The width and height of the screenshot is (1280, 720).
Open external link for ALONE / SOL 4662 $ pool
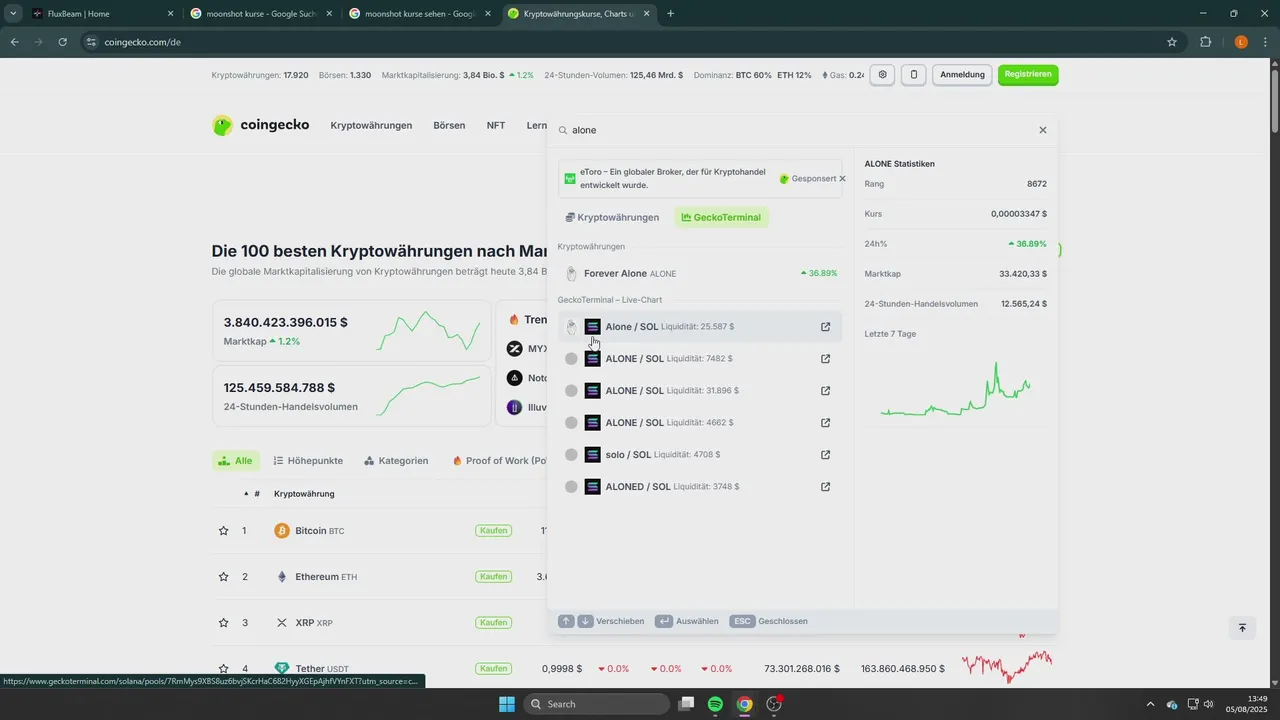(x=826, y=423)
